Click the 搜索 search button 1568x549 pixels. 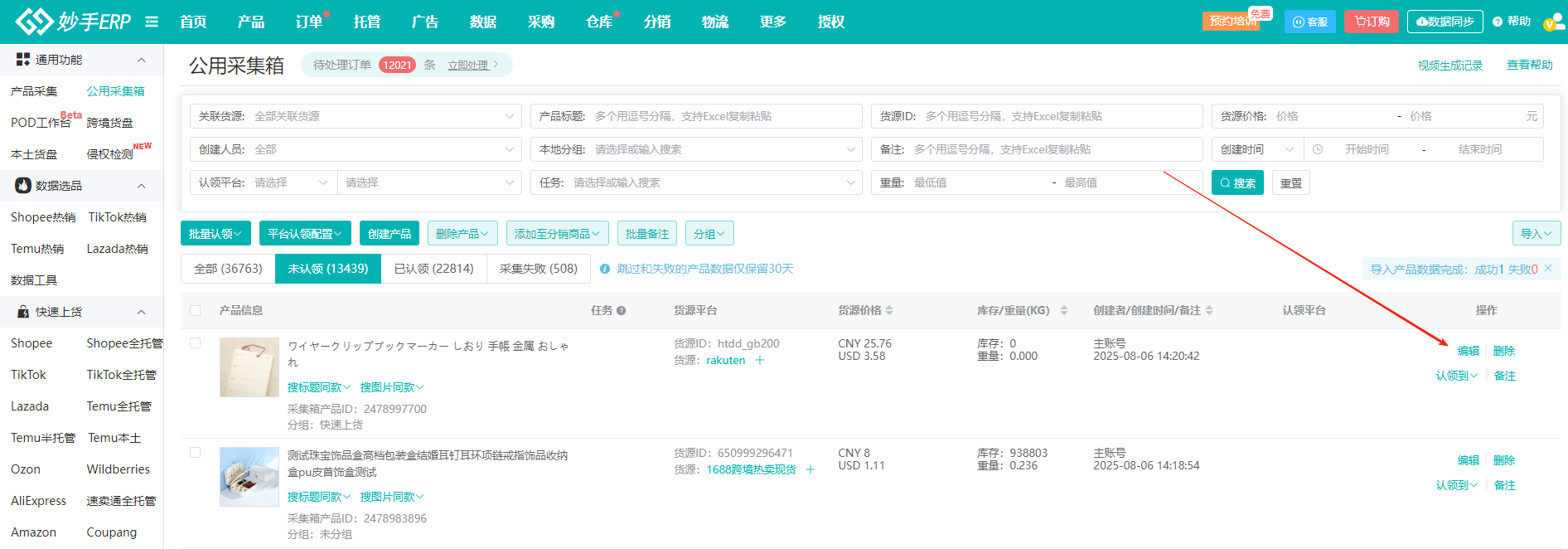point(1236,183)
